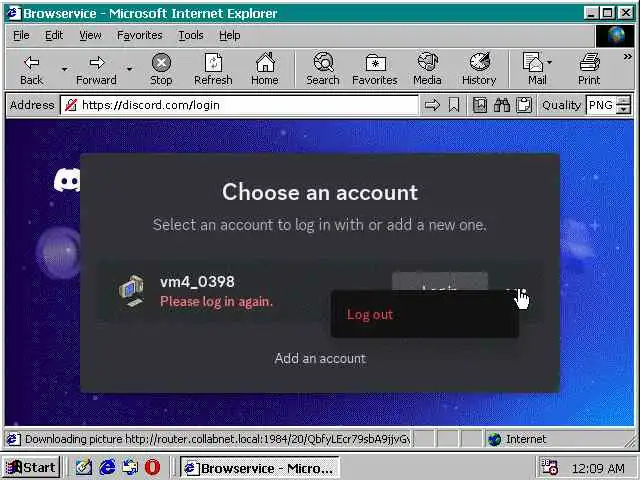Click the book icon in address toolbar
640x480 pixels.
coord(480,105)
